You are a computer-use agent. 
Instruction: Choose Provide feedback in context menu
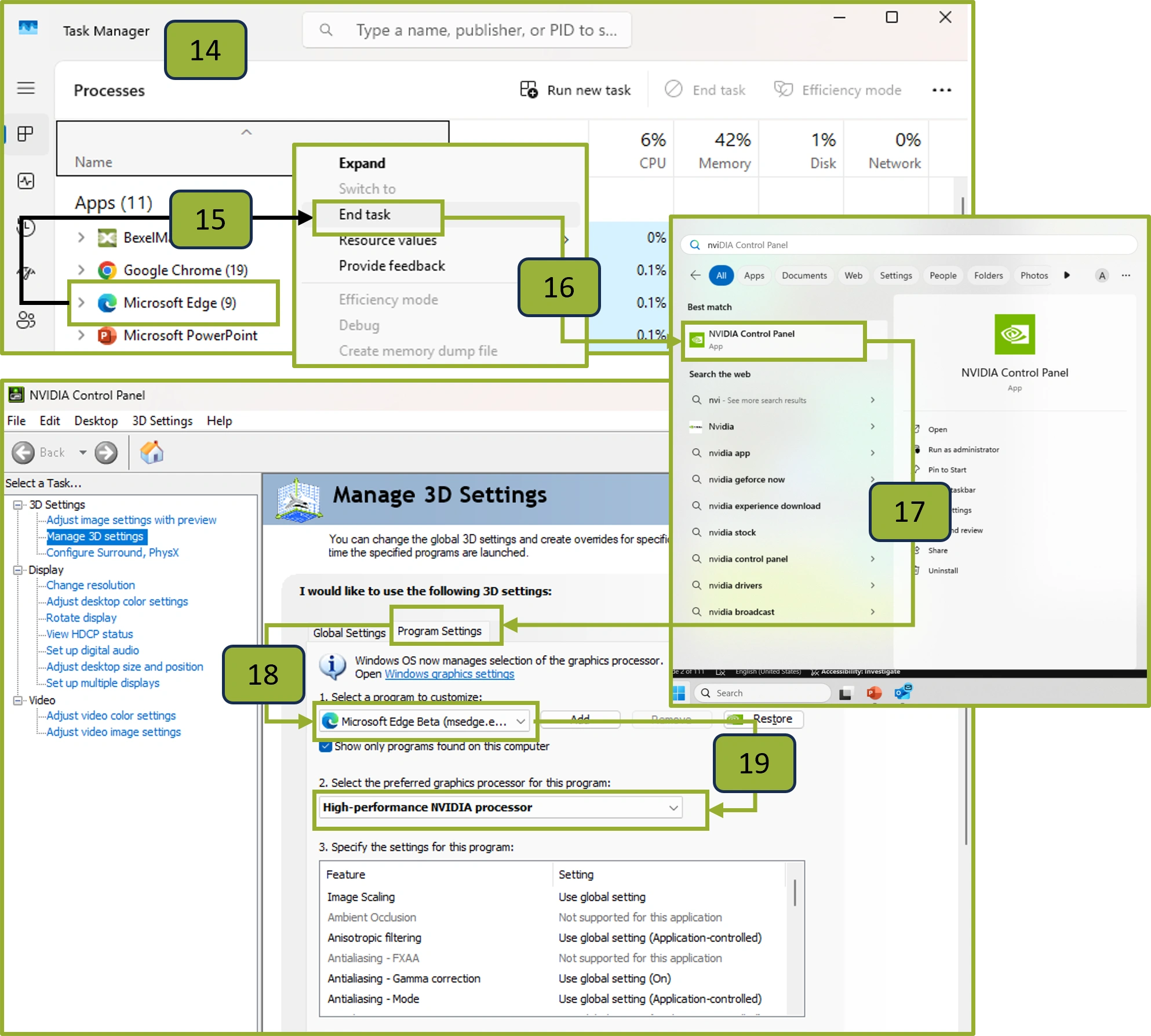pyautogui.click(x=392, y=266)
